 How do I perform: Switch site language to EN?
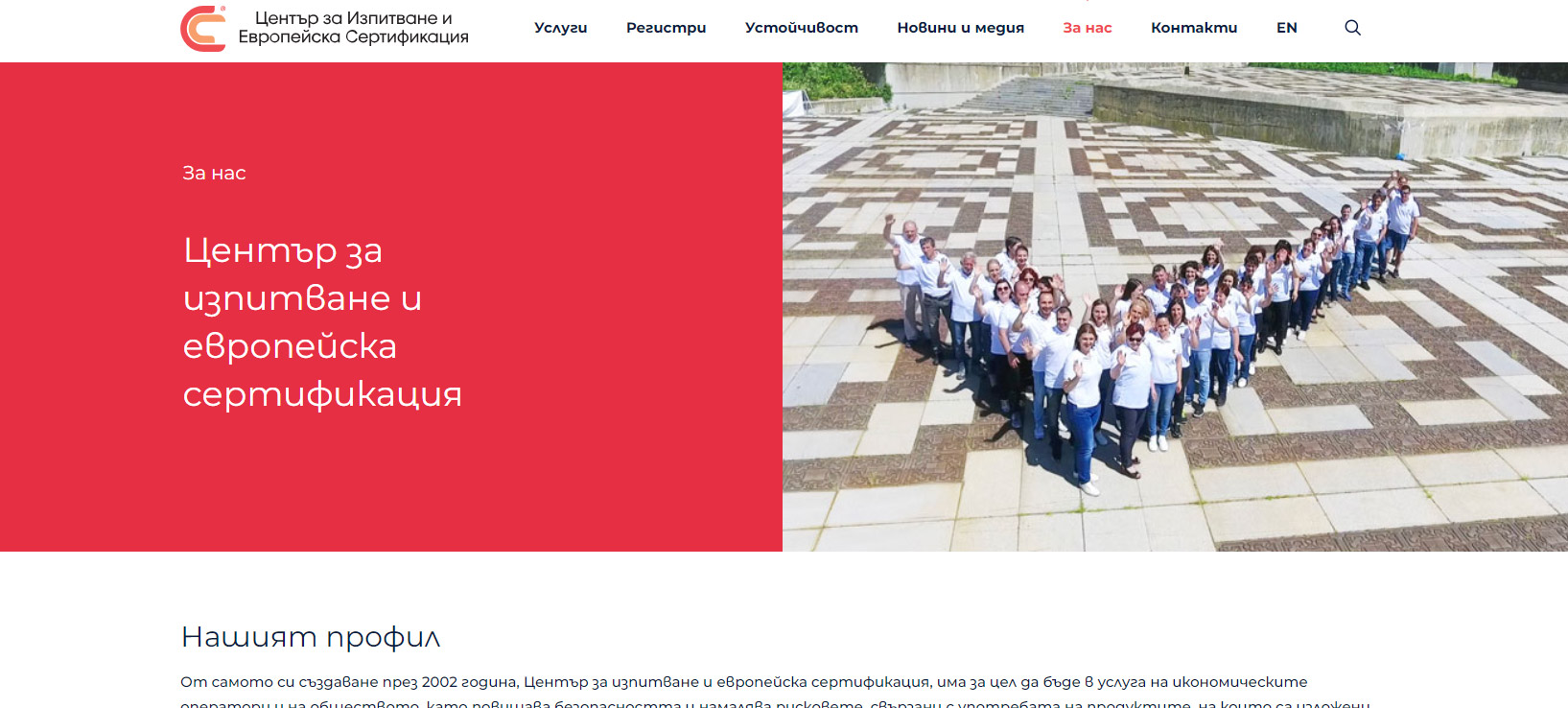(x=1287, y=28)
